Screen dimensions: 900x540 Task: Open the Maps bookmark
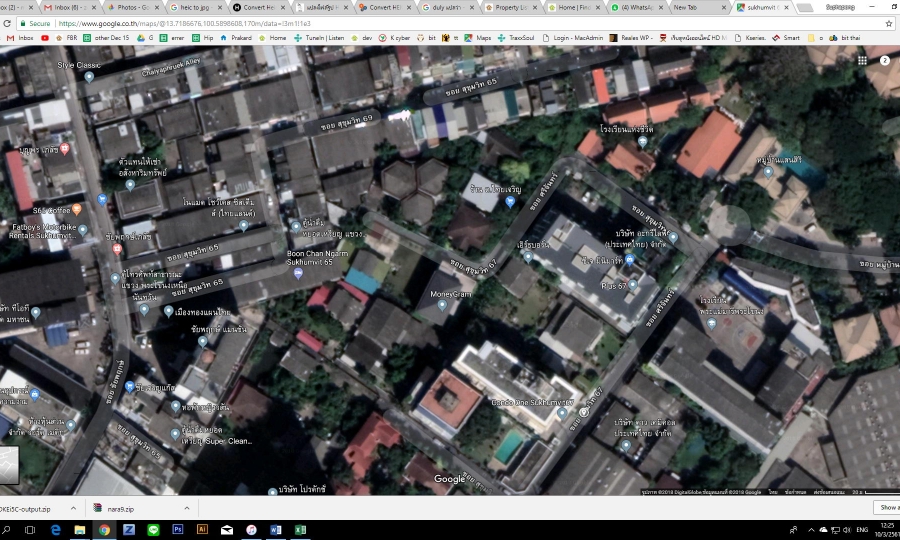pyautogui.click(x=478, y=38)
